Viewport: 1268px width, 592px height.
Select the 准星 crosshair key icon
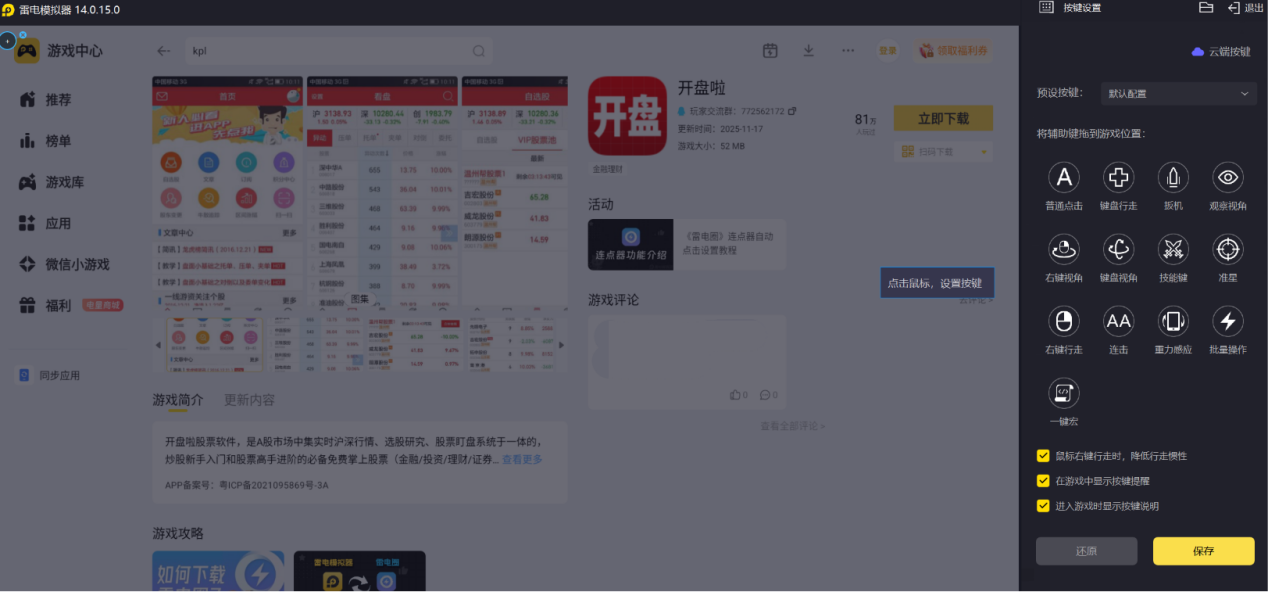tap(1228, 249)
